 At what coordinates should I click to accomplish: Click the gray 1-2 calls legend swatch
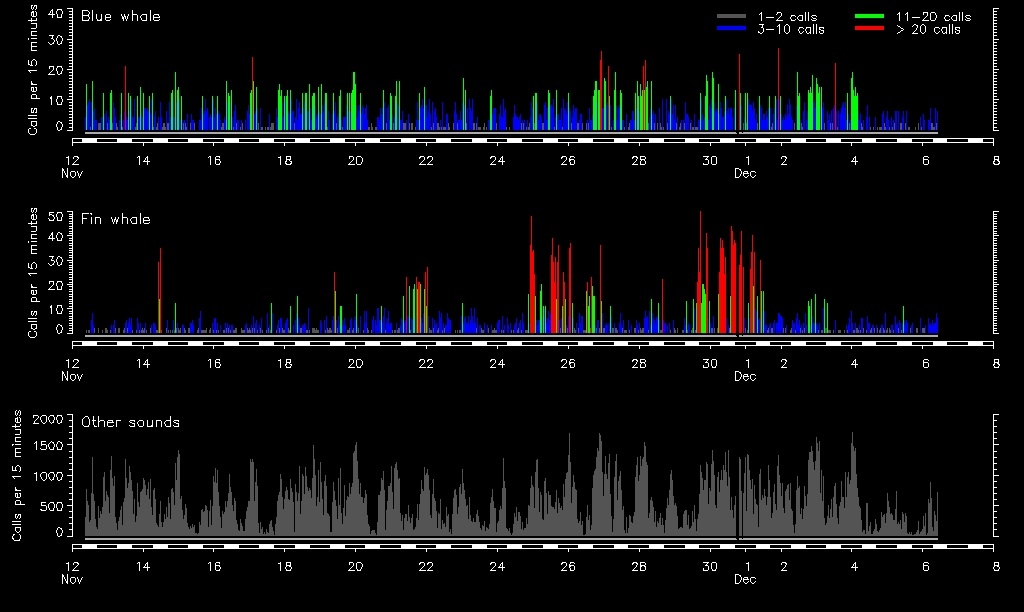732,17
